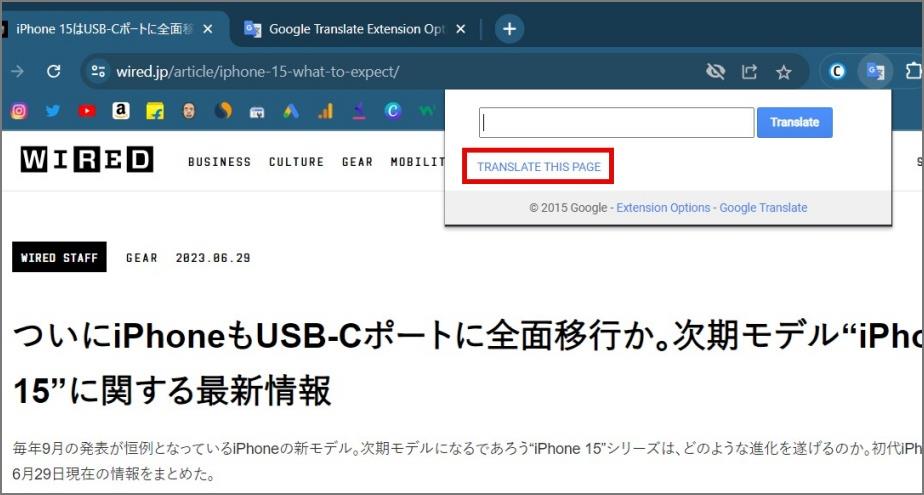
Task: Open a new tab with plus button
Action: click(510, 29)
